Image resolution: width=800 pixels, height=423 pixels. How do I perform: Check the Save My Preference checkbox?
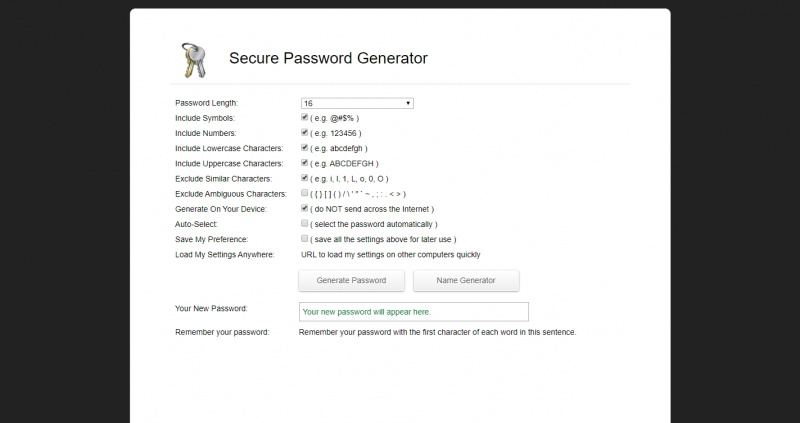point(304,239)
